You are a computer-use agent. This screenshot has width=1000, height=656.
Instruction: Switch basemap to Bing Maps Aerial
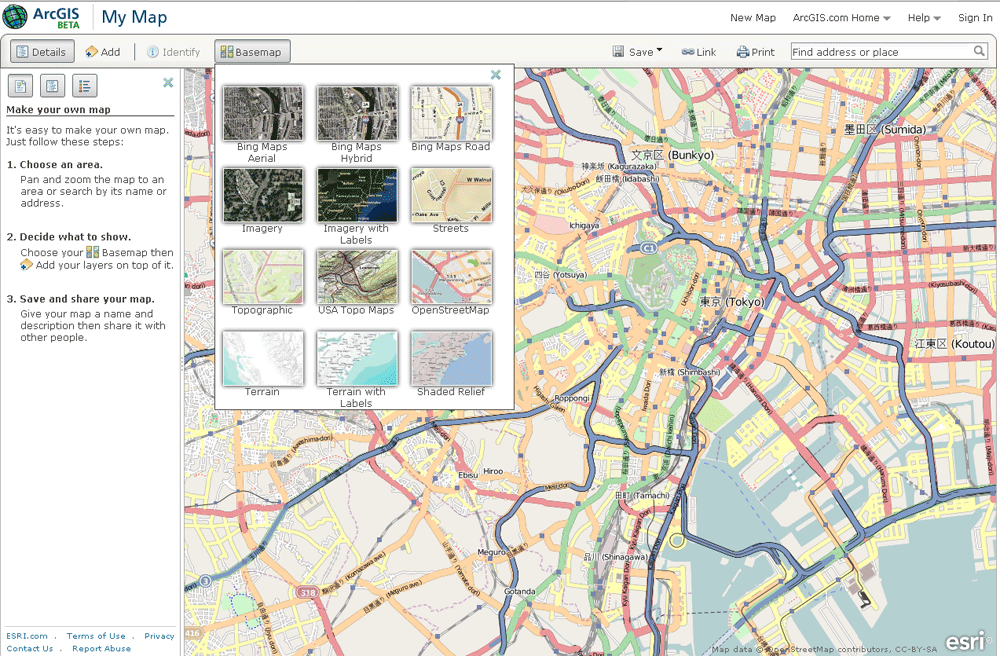click(x=263, y=114)
